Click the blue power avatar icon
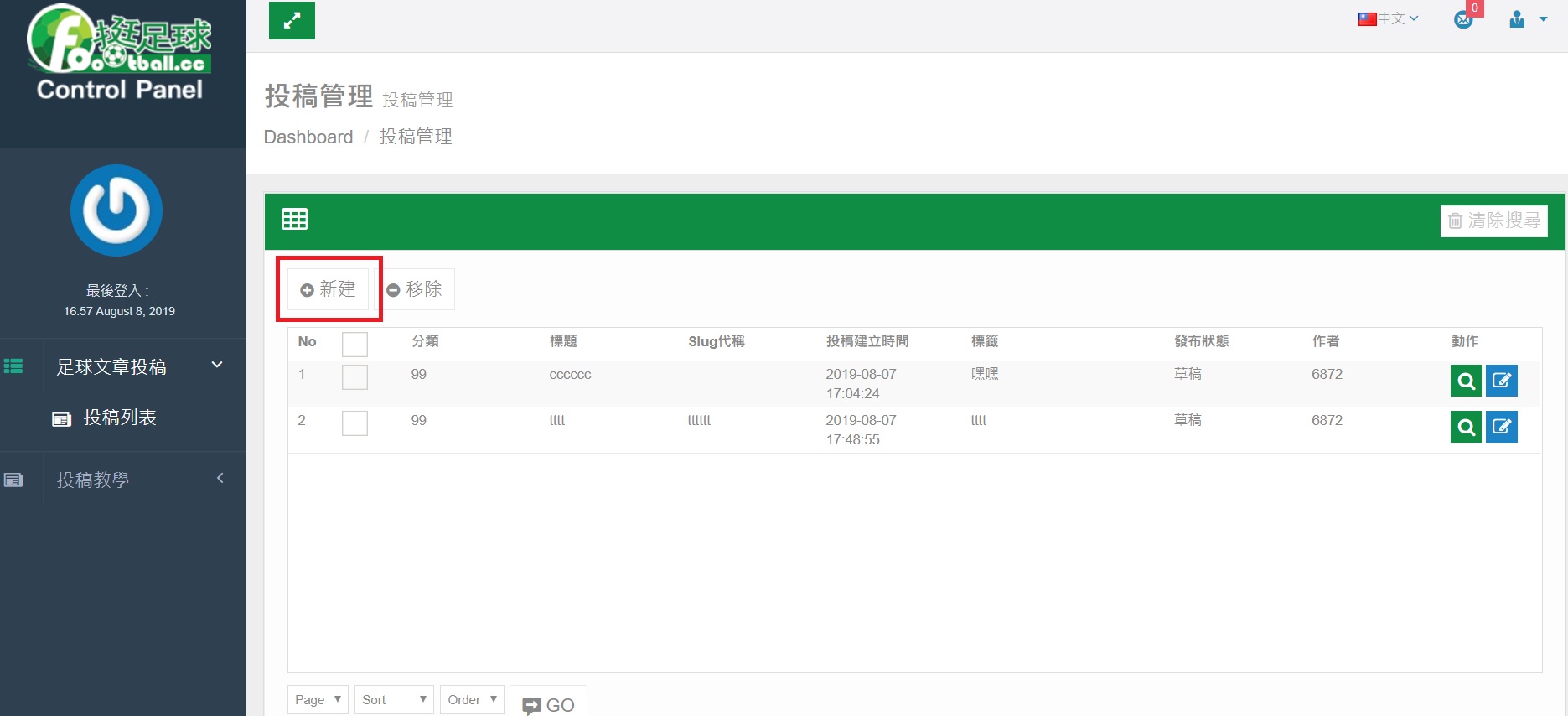 tap(116, 210)
